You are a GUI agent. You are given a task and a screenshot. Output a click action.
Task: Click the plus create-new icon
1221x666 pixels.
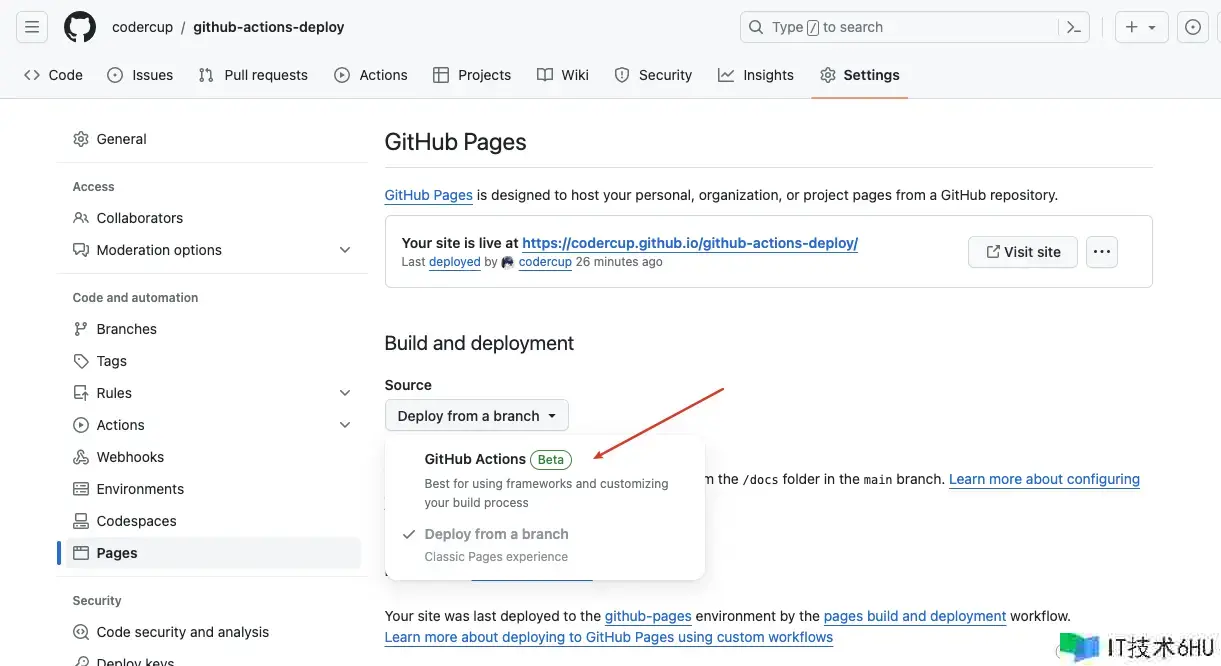(1140, 27)
